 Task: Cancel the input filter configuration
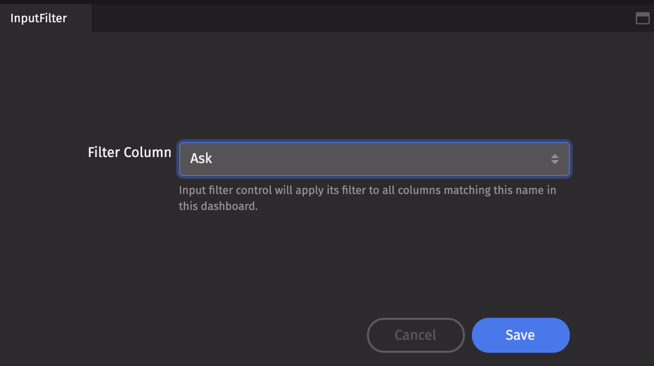(x=415, y=335)
